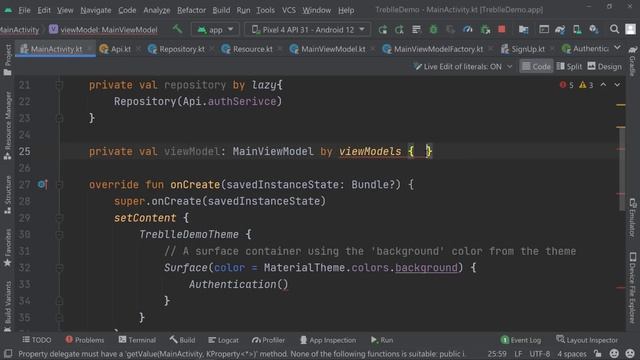Image resolution: width=640 pixels, height=360 pixels.
Task: Toggle Live Edit of literals setting
Action: pyautogui.click(x=462, y=67)
